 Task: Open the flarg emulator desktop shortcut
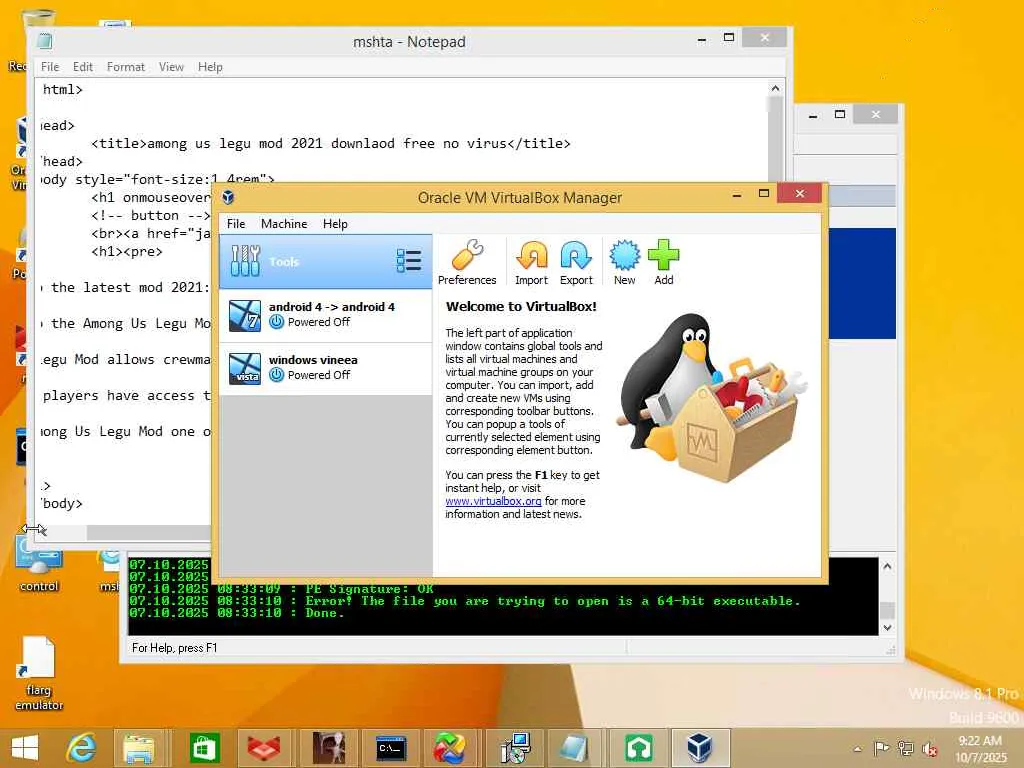(39, 673)
